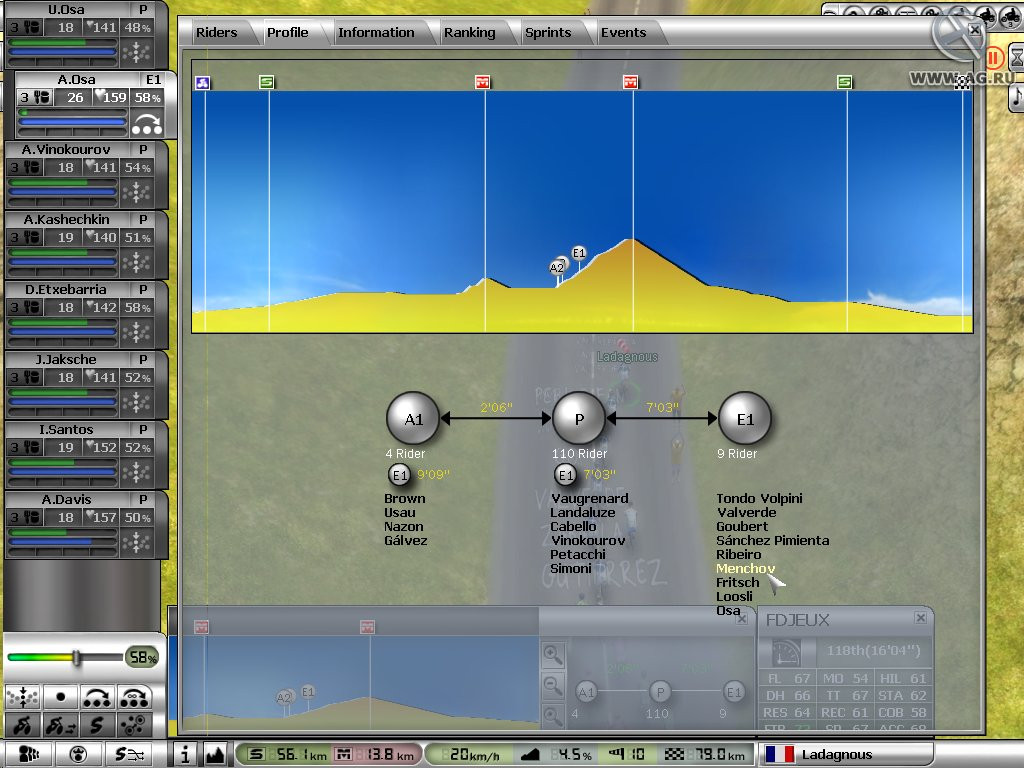Click the Ladagnous rider name field with the French flag
1024x768 pixels.
click(848, 754)
